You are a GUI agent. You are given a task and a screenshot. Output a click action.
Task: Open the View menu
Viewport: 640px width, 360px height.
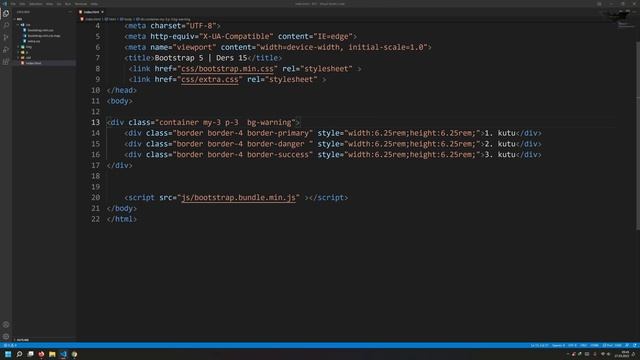(x=49, y=4)
